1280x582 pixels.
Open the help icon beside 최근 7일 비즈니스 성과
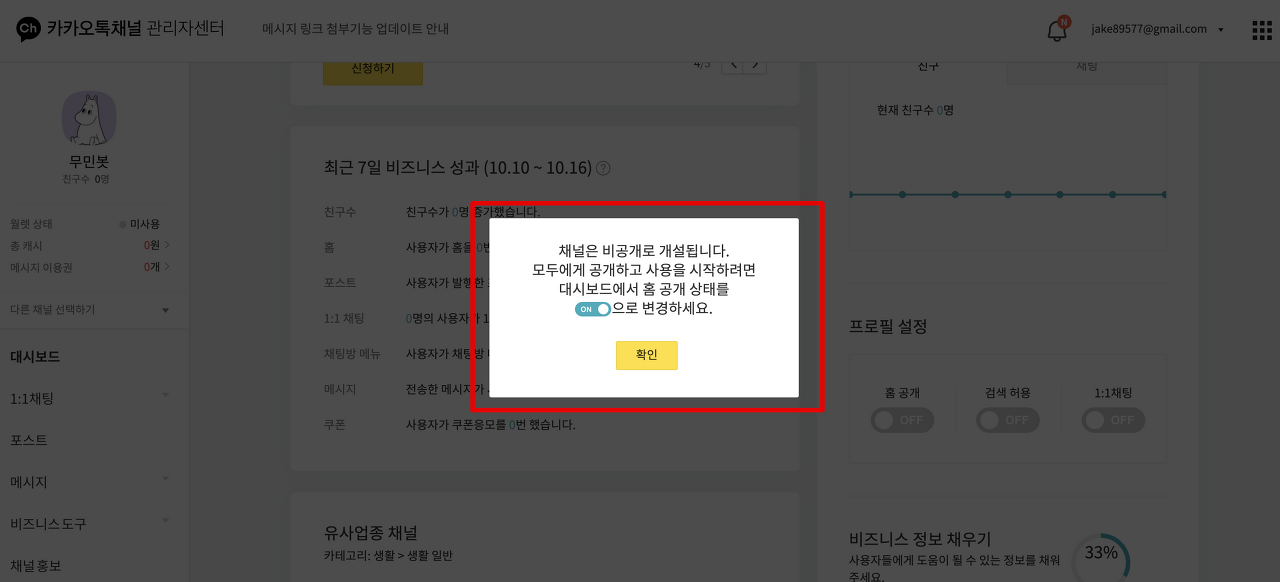pyautogui.click(x=603, y=168)
